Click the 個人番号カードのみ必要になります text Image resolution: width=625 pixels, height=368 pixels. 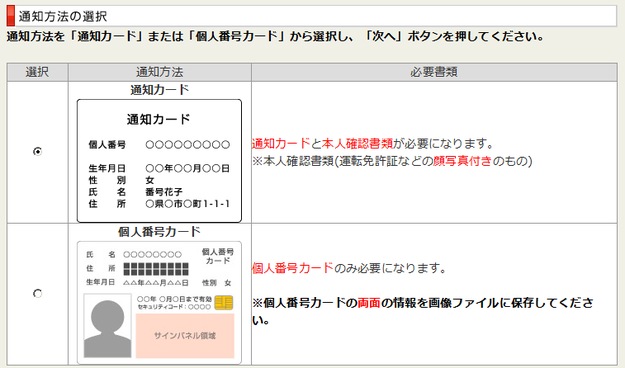349,268
